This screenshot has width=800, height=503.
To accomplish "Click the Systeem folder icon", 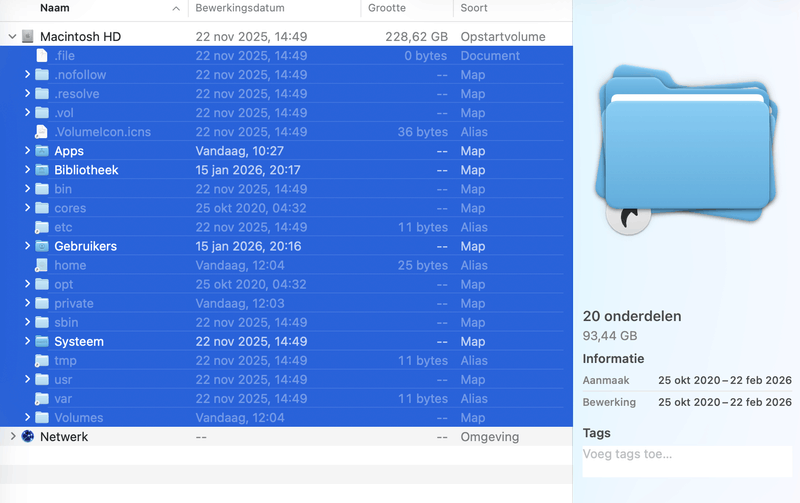I will tap(42, 341).
